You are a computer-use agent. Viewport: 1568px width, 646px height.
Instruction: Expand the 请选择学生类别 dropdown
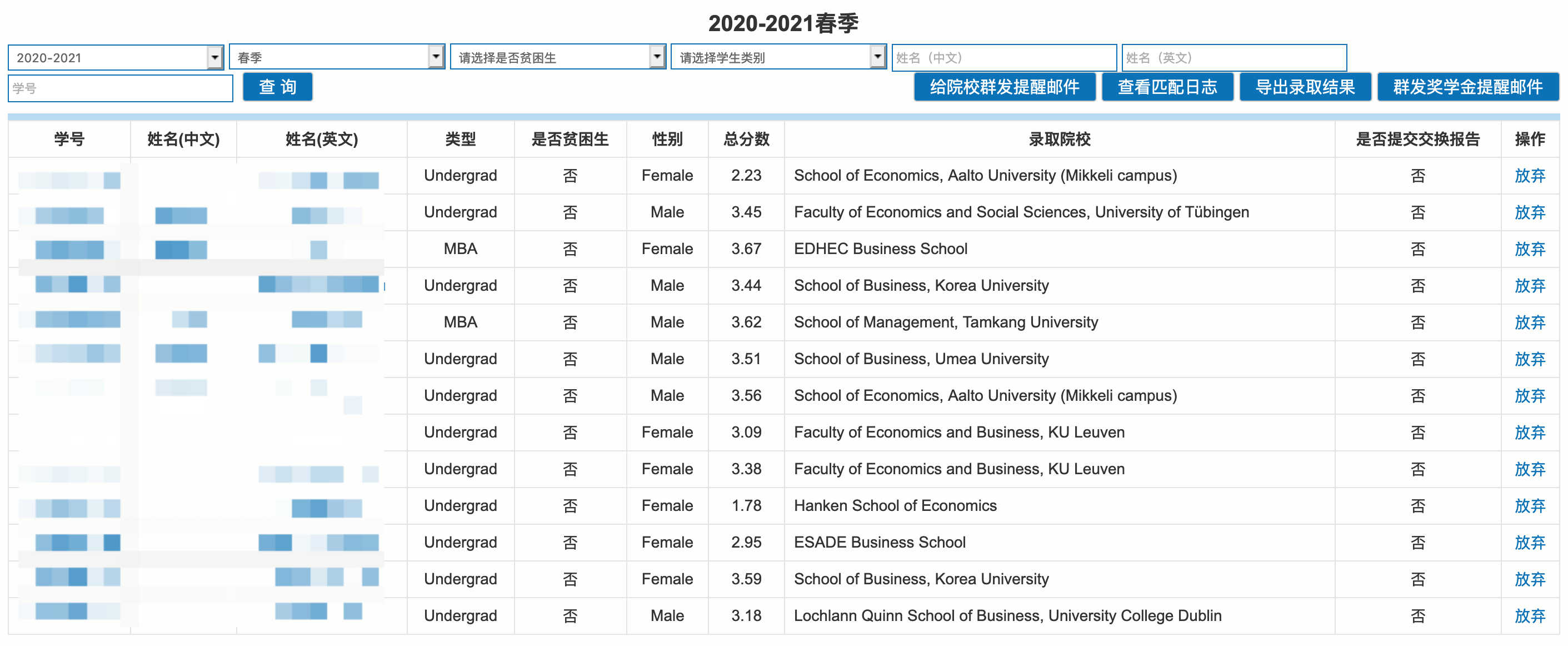tap(778, 58)
